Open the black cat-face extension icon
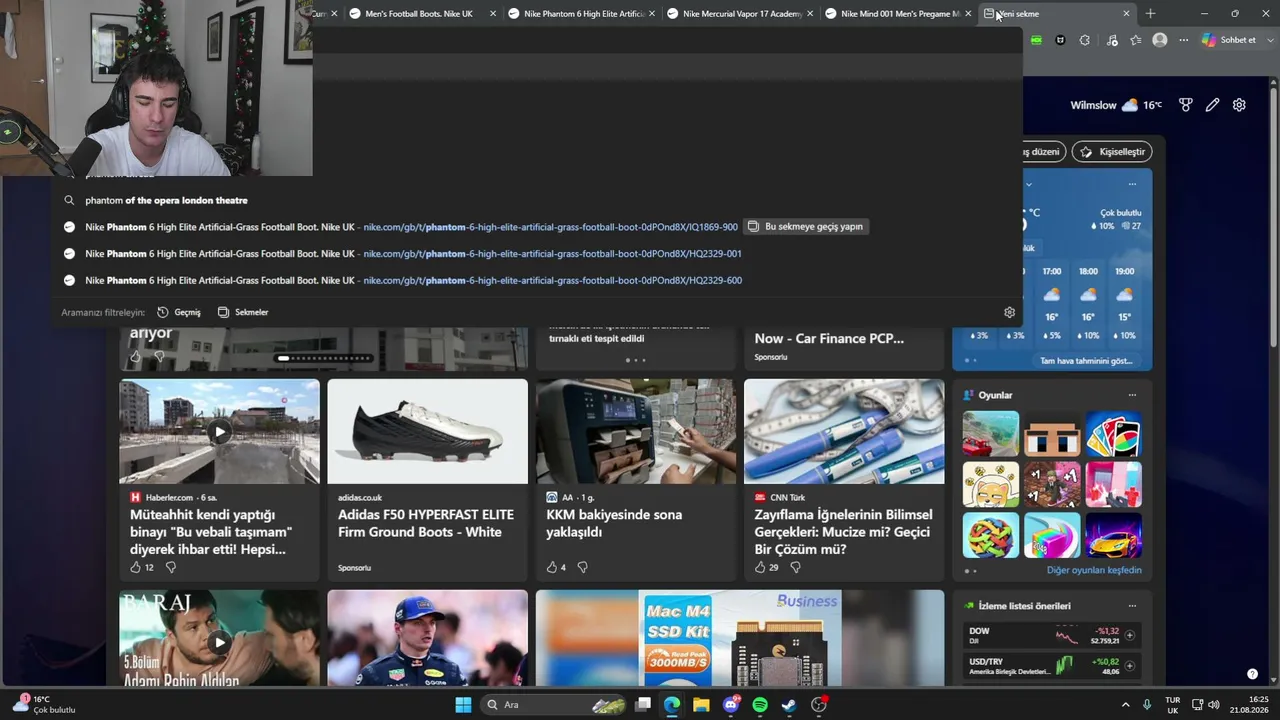 click(1060, 40)
